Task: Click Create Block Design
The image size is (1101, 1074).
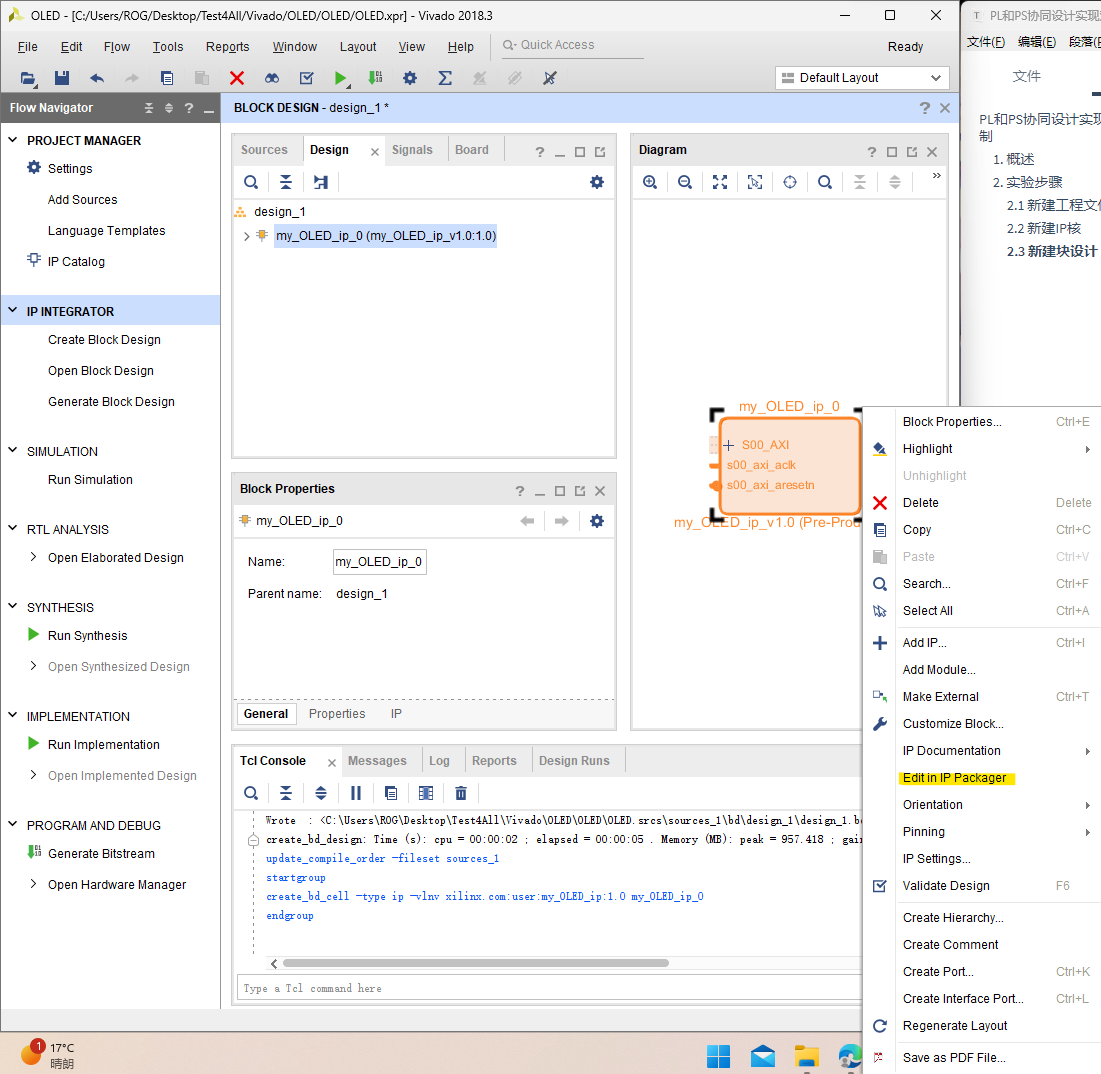Action: coord(105,340)
